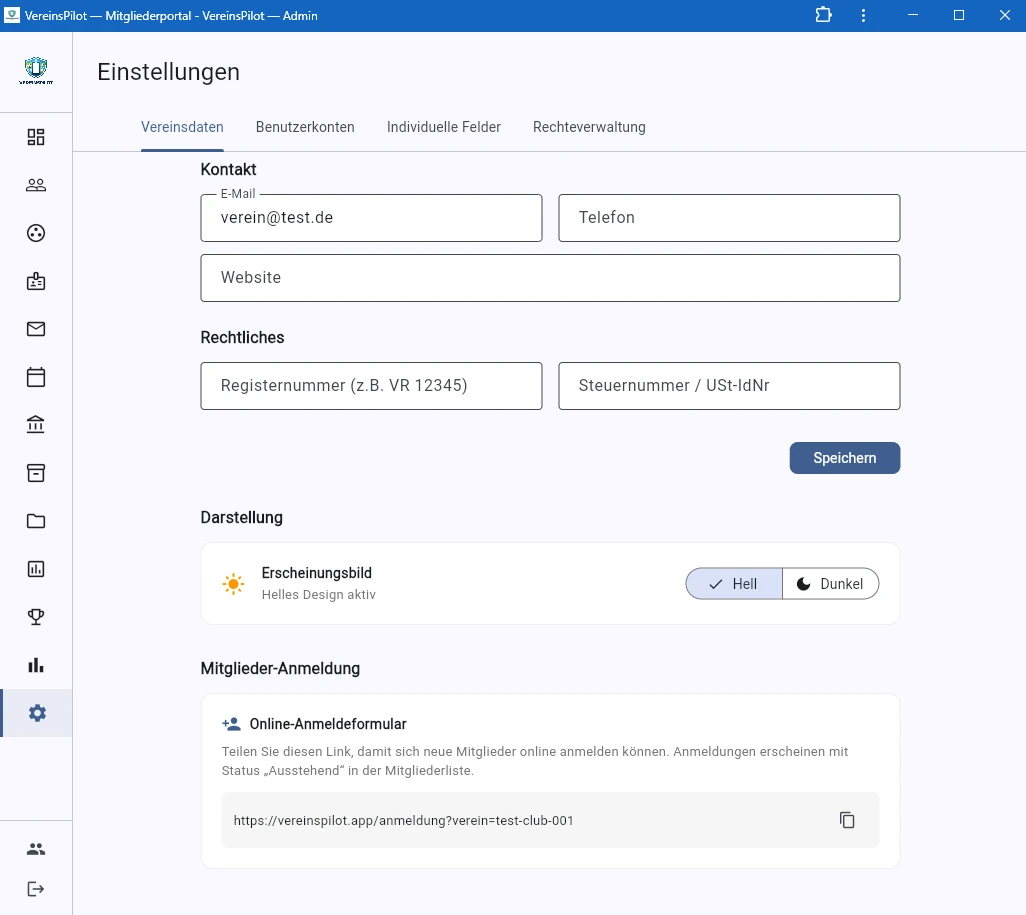The image size is (1026, 915).
Task: Open the Rechteverwaltung tab
Action: pos(589,127)
